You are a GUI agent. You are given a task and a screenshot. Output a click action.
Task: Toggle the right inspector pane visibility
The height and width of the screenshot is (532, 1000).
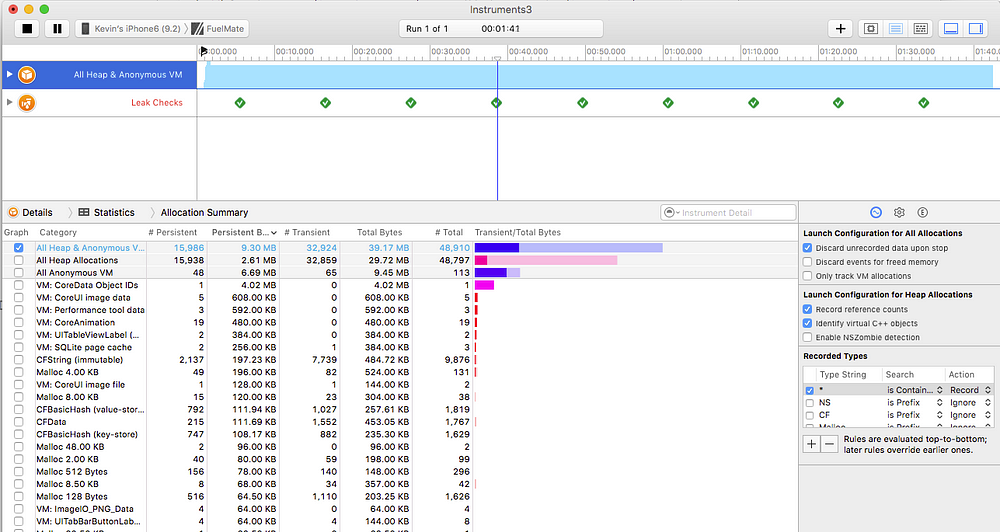click(977, 29)
